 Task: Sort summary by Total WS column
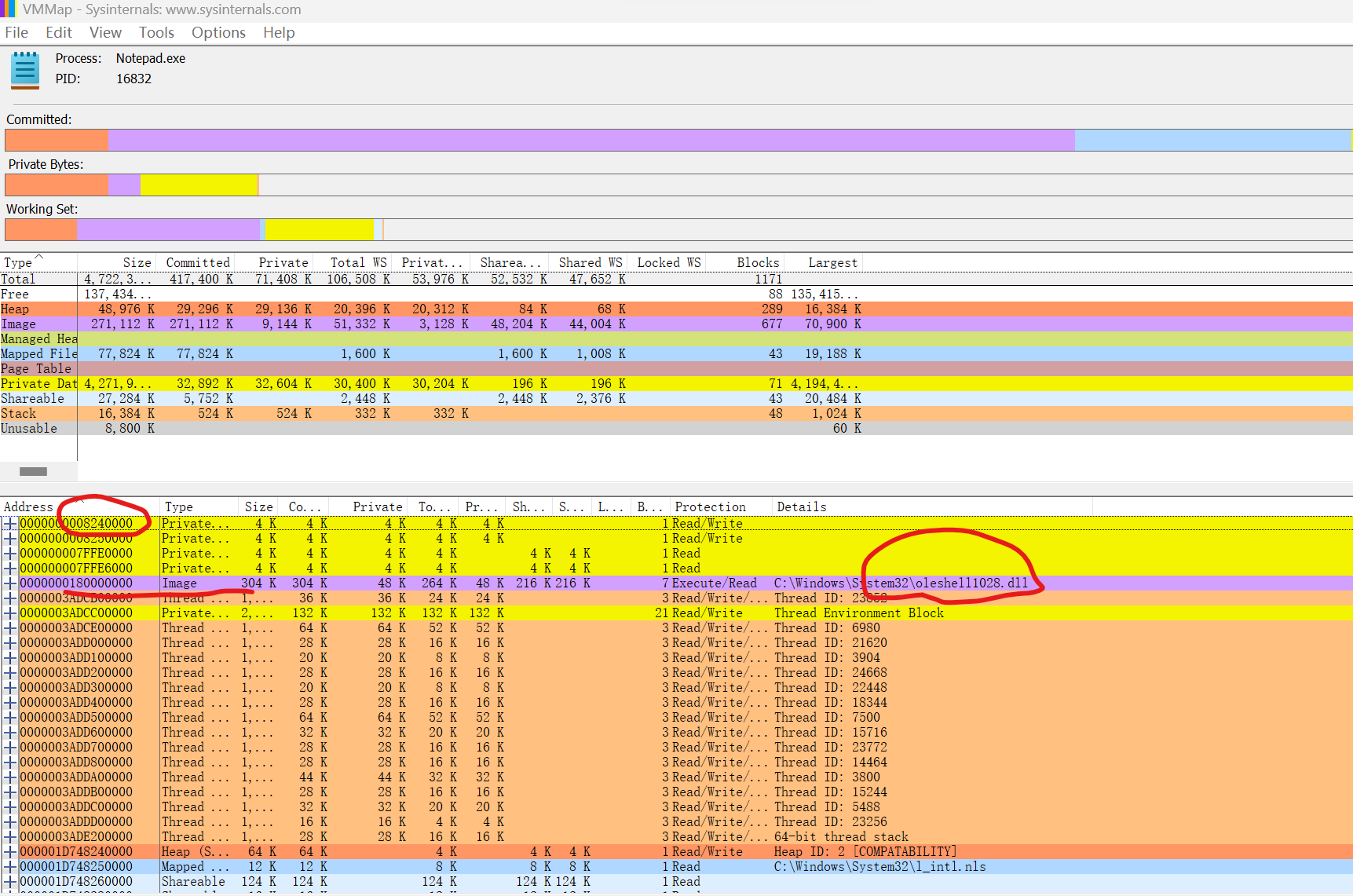coord(353,262)
